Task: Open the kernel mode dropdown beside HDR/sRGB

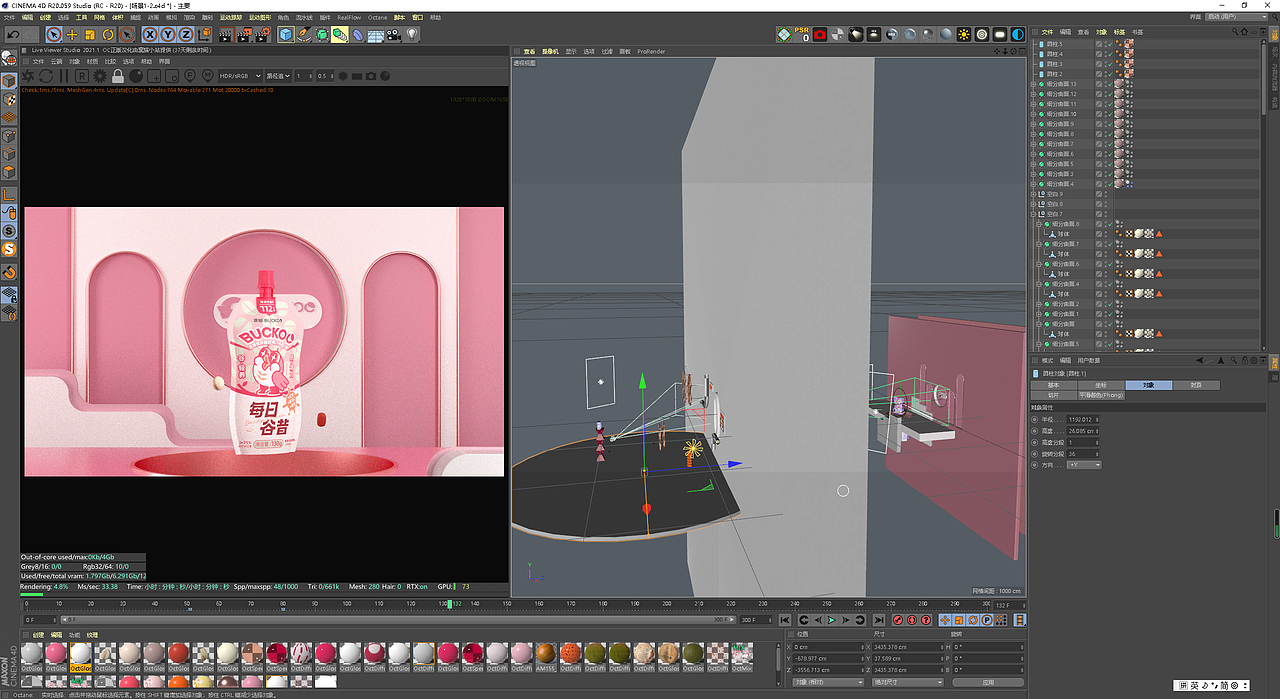Action: click(278, 76)
